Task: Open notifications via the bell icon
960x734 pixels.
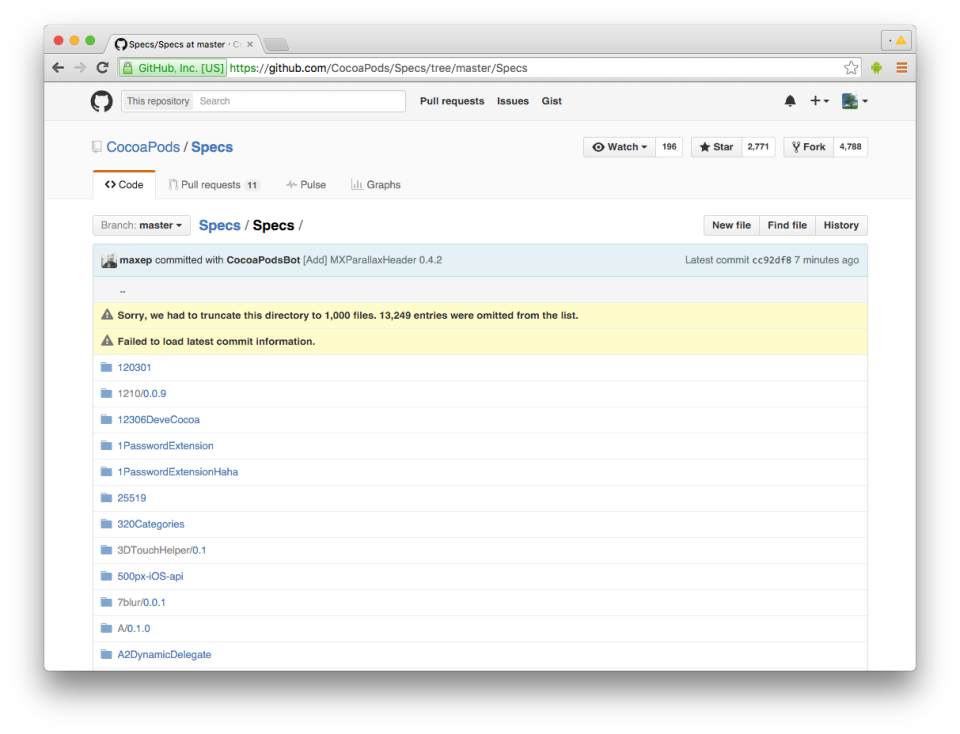Action: coord(789,101)
